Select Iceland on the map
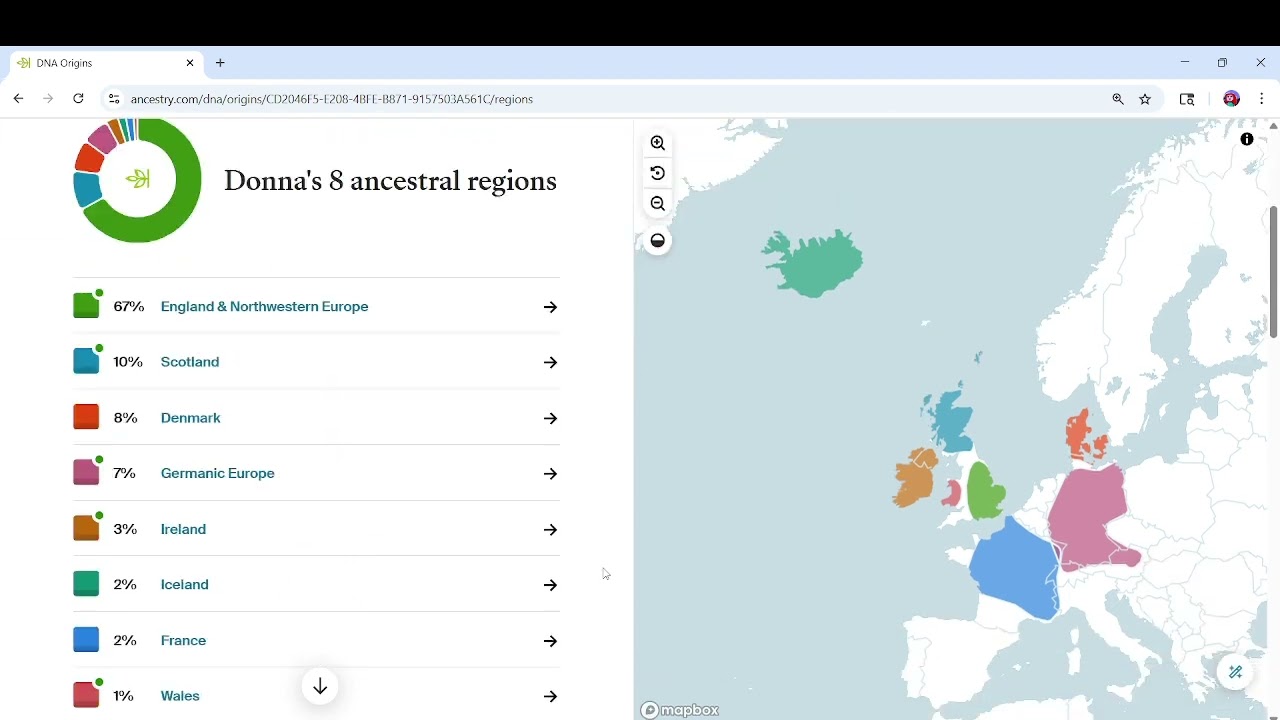Screen dimensions: 1280x720 pos(814,262)
